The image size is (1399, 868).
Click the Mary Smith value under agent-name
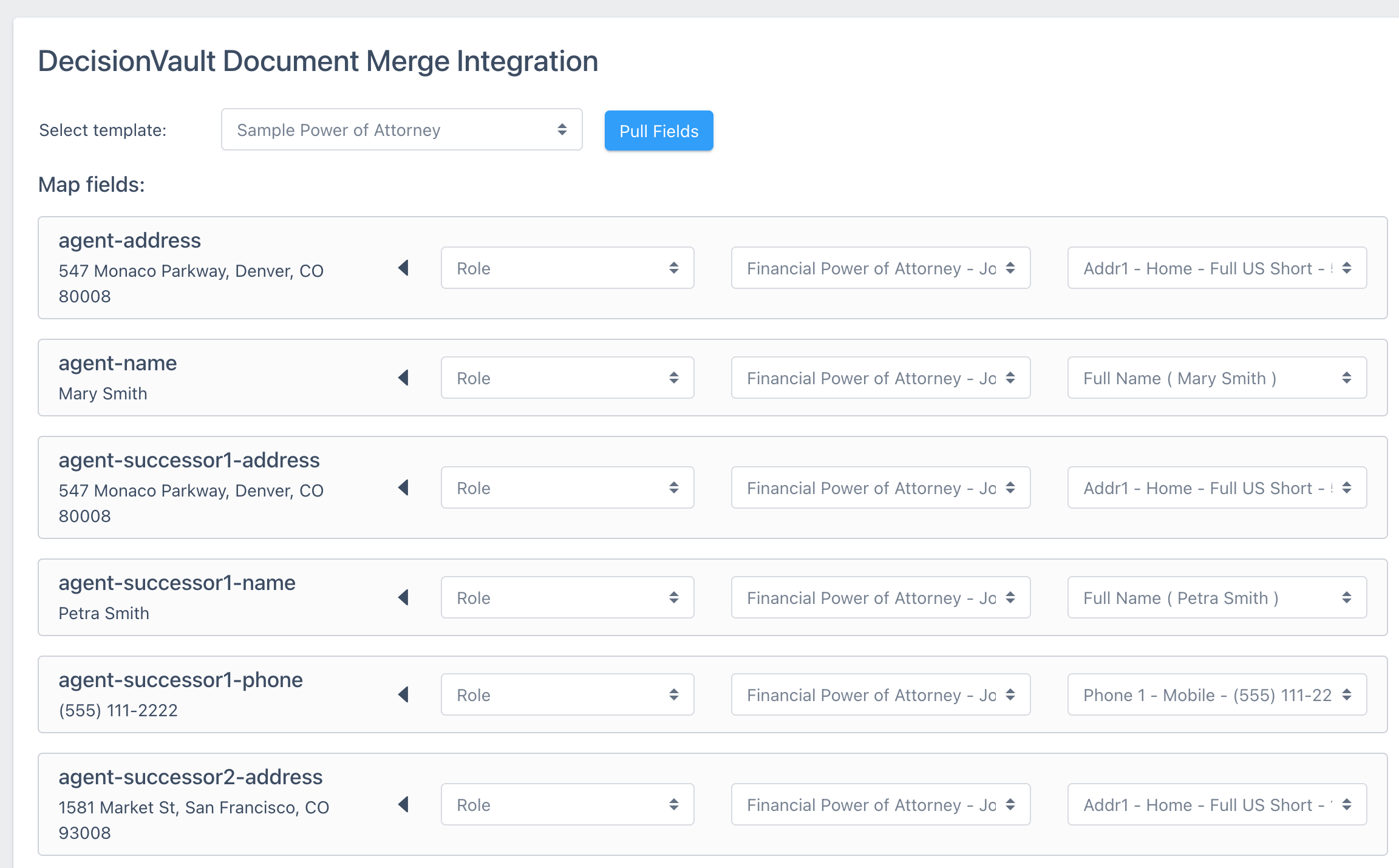coord(103,394)
